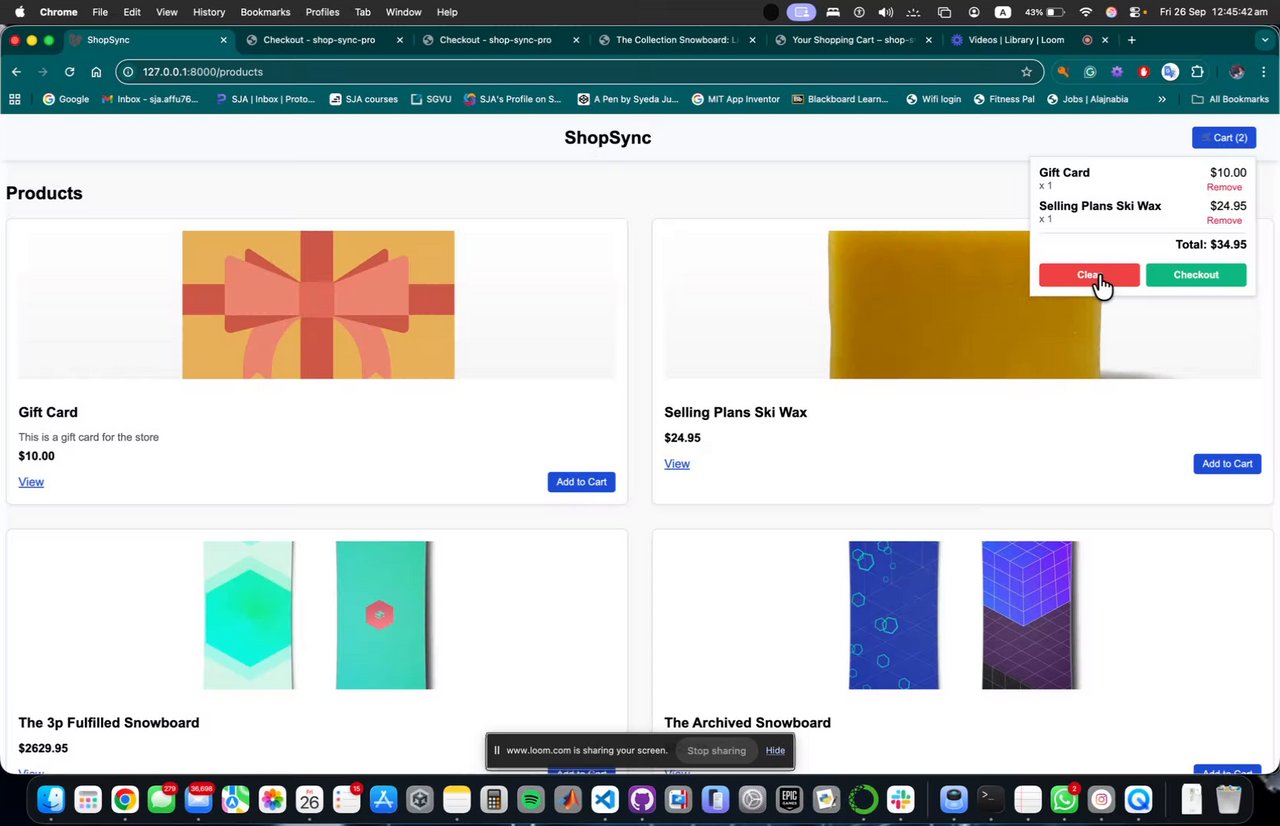Proceed with the green Checkout button
This screenshot has height=826, width=1280.
pos(1196,275)
